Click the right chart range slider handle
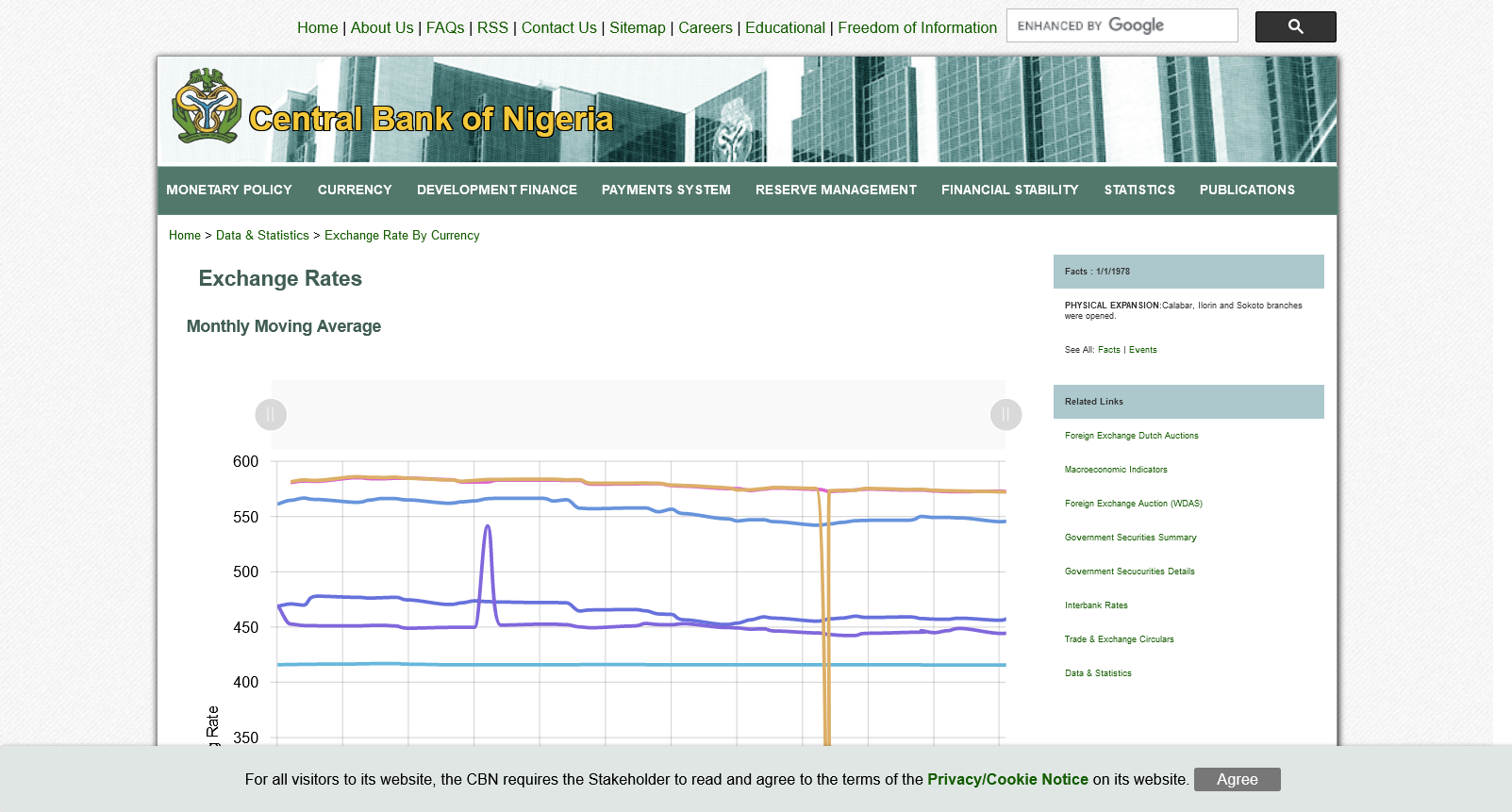 [x=1005, y=415]
